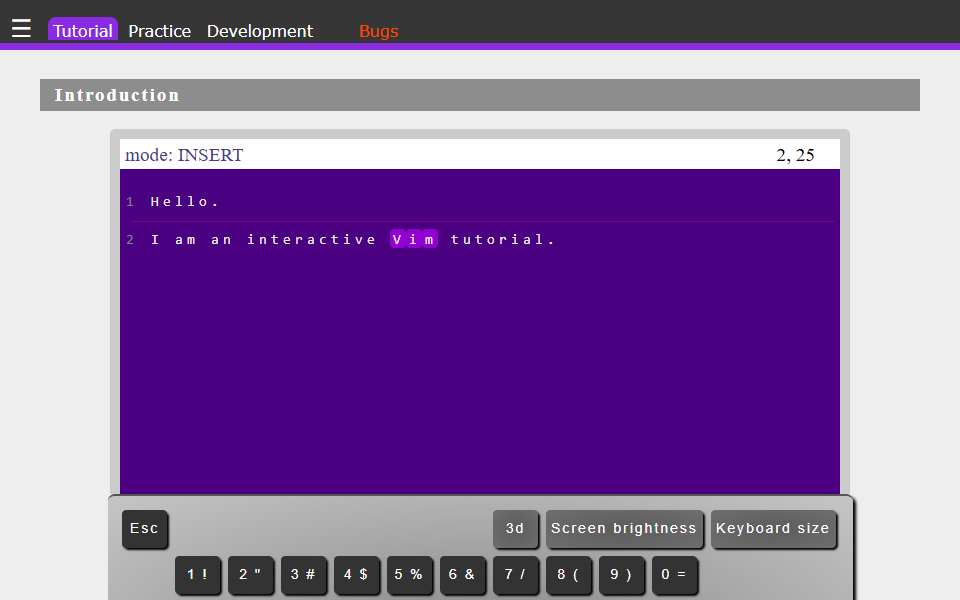Tap the '2 "' key
The image size is (960, 600).
pyautogui.click(x=250, y=574)
